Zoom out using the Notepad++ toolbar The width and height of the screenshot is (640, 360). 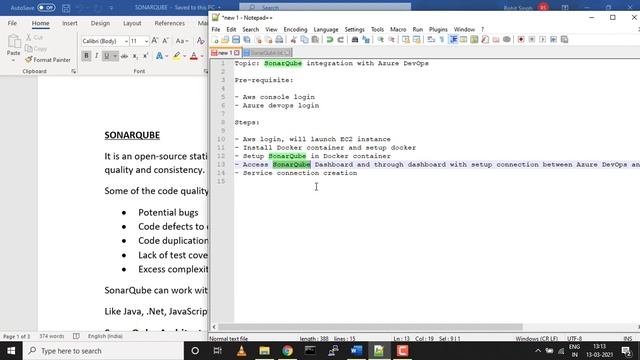[391, 40]
